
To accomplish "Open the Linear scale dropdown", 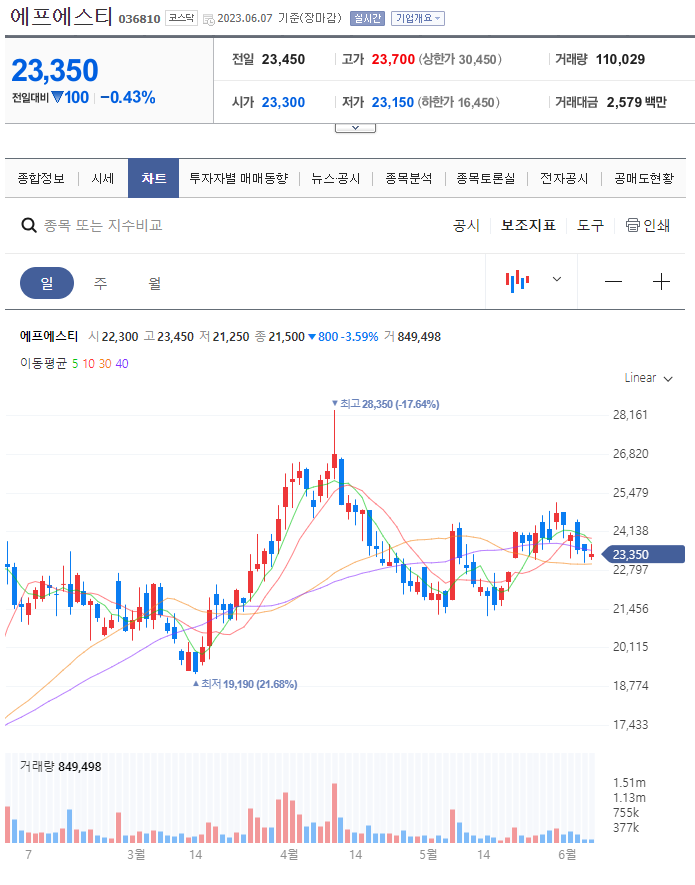I will tap(649, 378).
